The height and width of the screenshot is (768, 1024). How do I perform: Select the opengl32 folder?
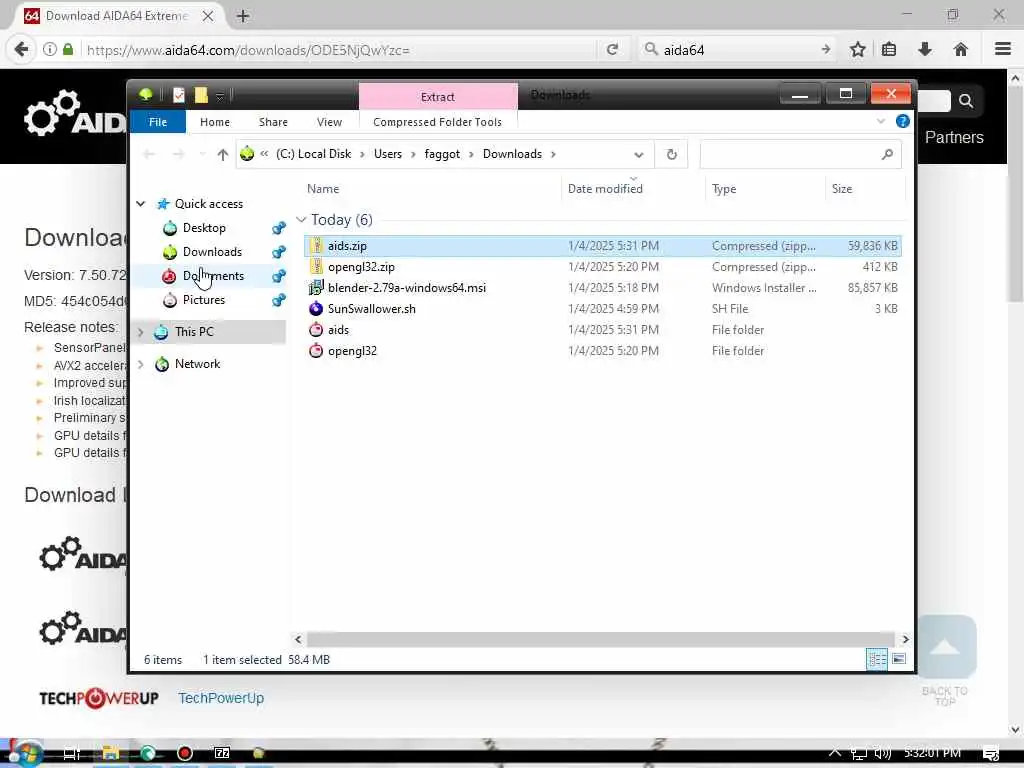[603, 351]
